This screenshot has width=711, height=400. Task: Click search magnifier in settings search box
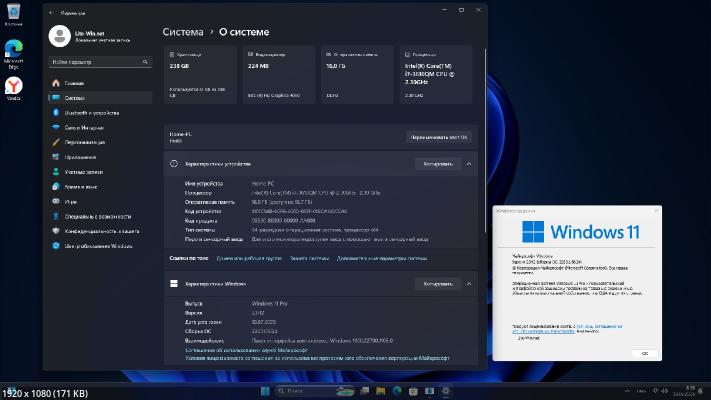tap(145, 62)
